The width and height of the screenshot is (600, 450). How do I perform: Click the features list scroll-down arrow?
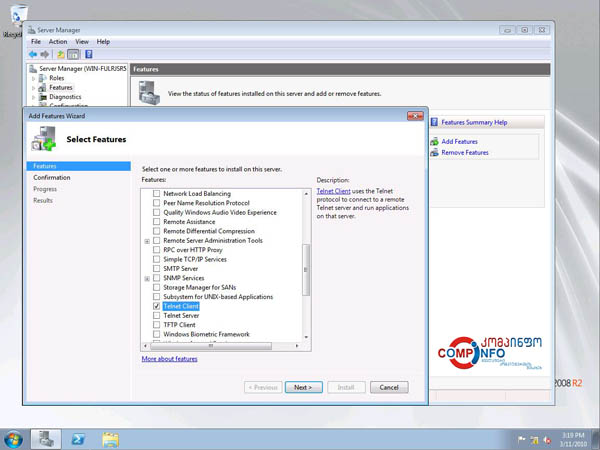tap(306, 337)
